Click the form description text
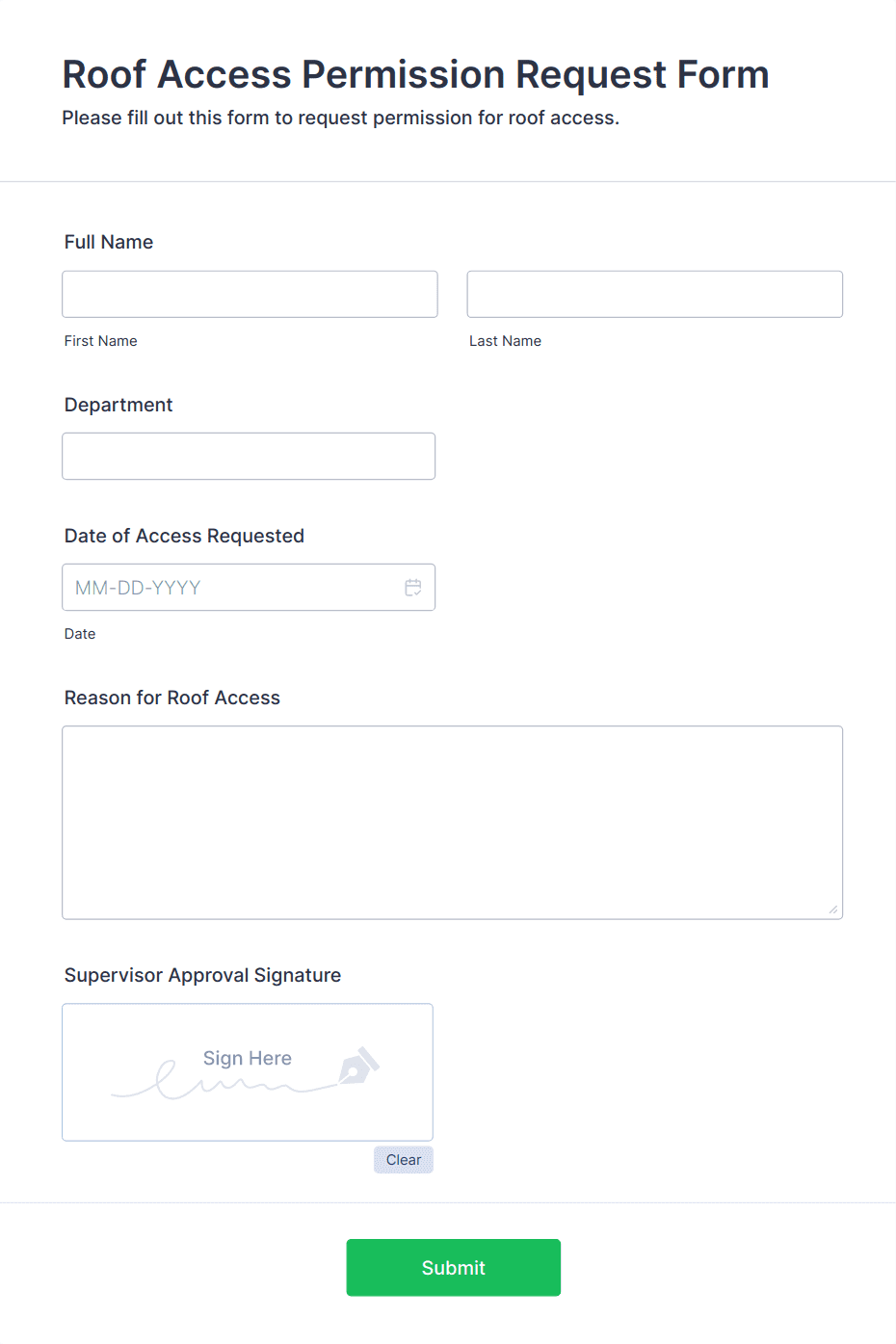 tap(341, 118)
